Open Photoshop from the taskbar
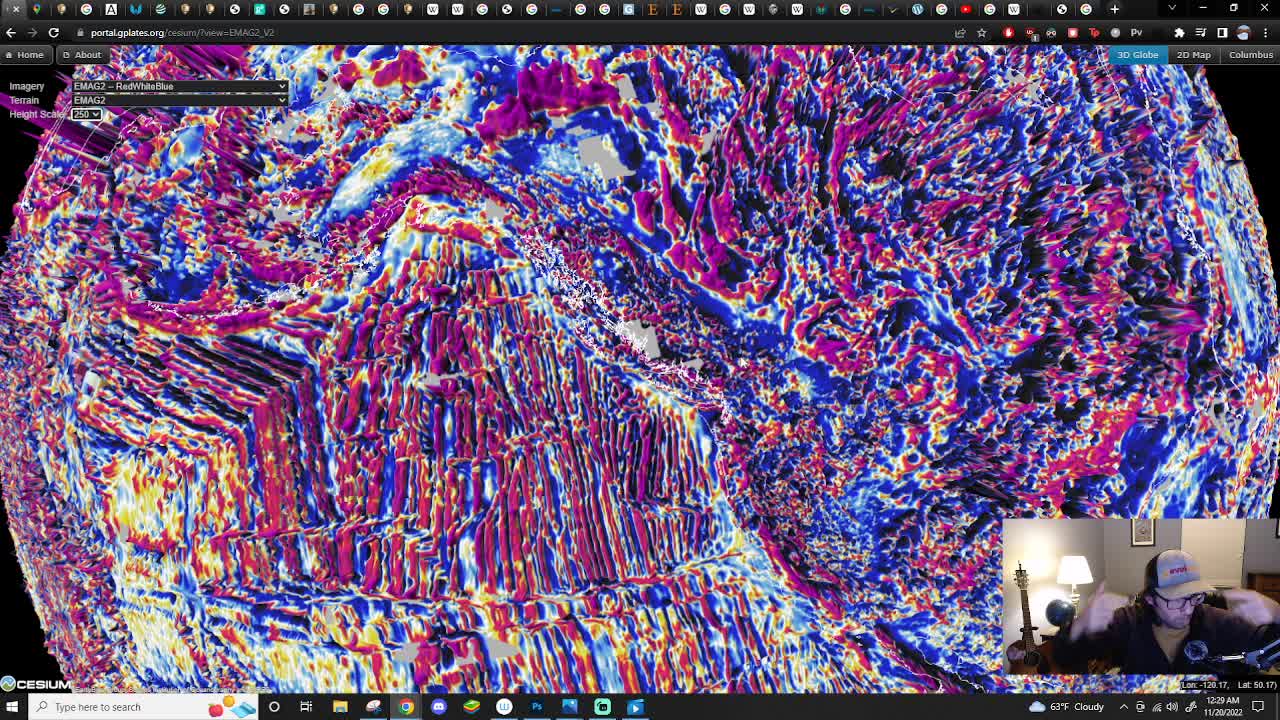 pos(537,707)
